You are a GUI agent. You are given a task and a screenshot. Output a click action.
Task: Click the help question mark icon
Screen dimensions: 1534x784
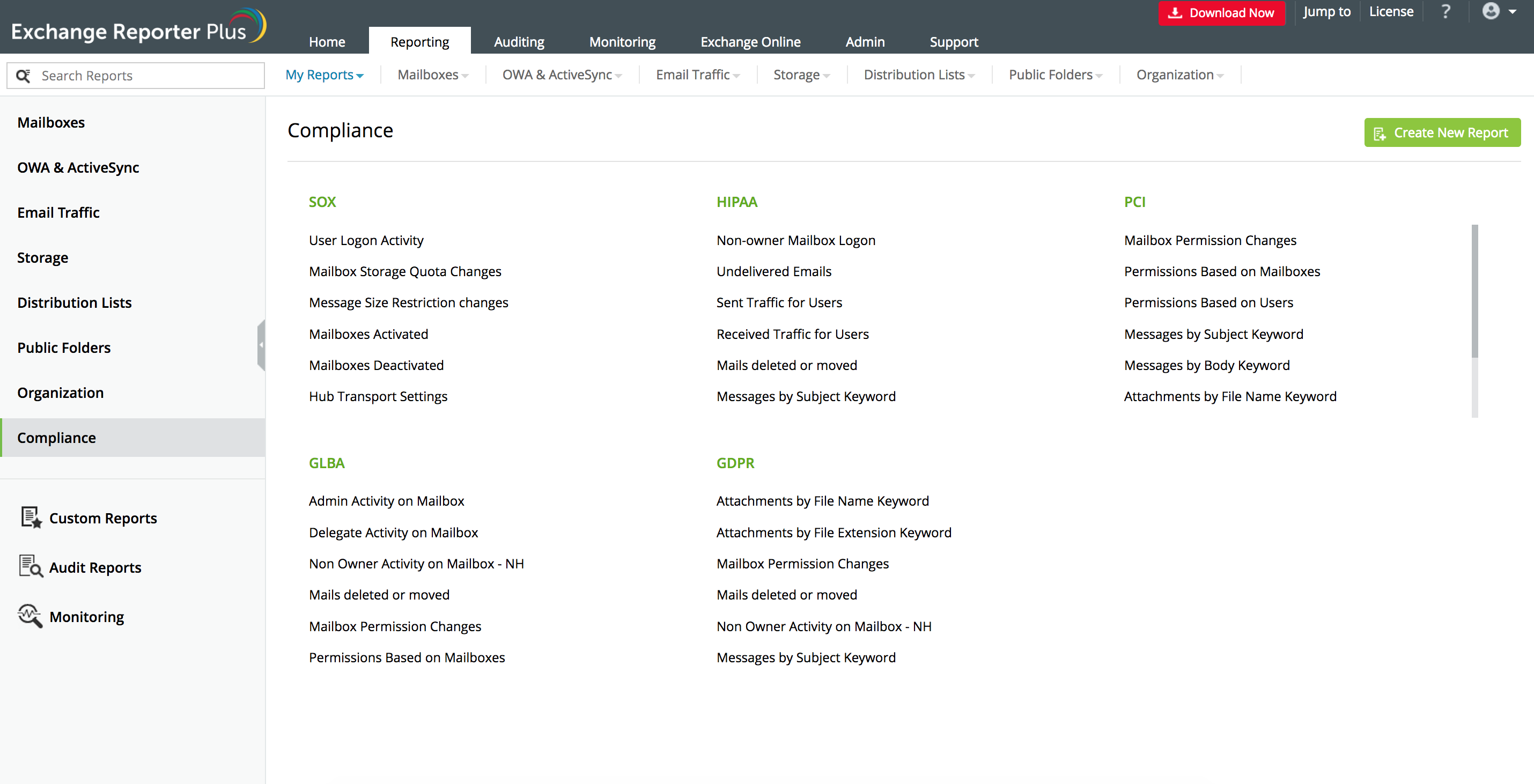point(1445,12)
